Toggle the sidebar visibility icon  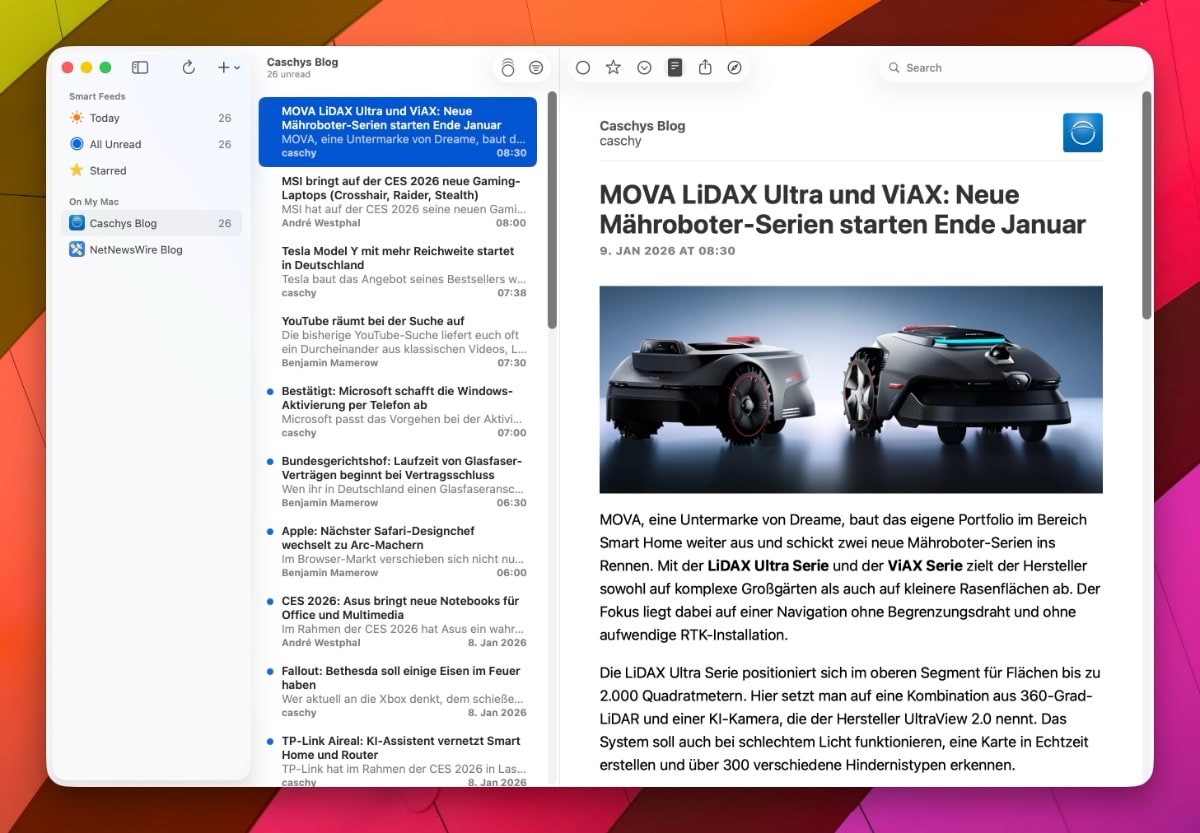point(140,68)
